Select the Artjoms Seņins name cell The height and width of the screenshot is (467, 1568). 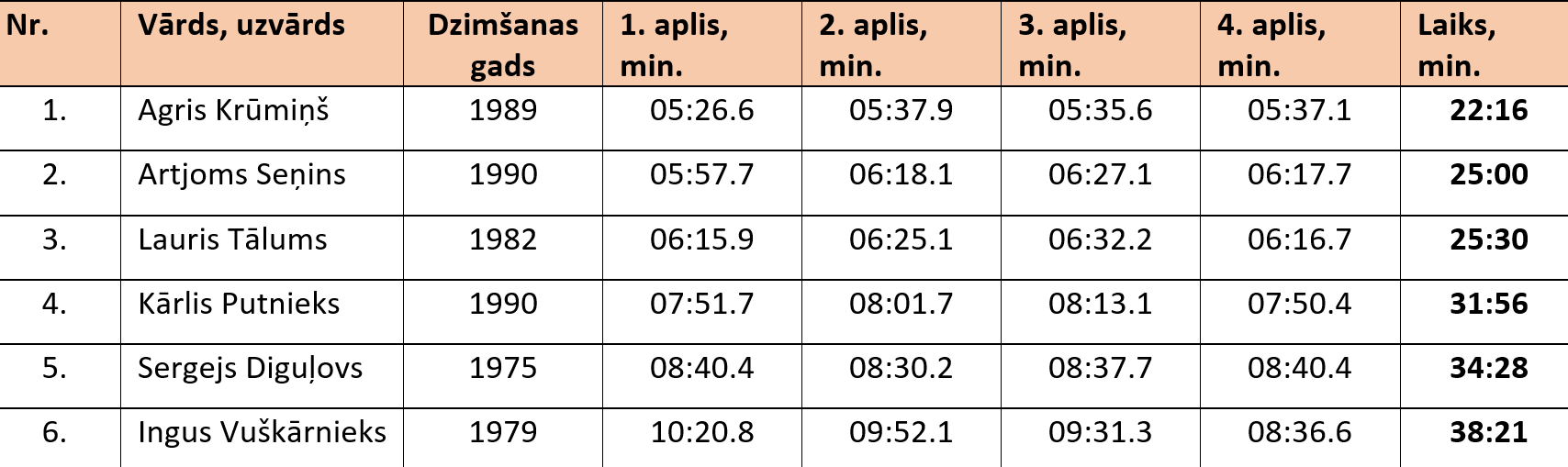click(x=241, y=175)
